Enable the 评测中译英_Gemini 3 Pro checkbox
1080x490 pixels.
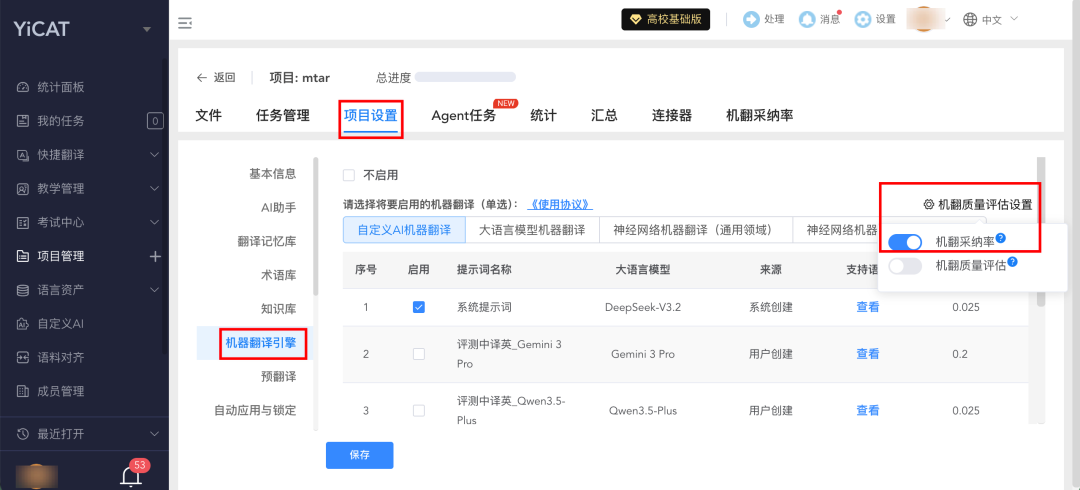click(419, 354)
